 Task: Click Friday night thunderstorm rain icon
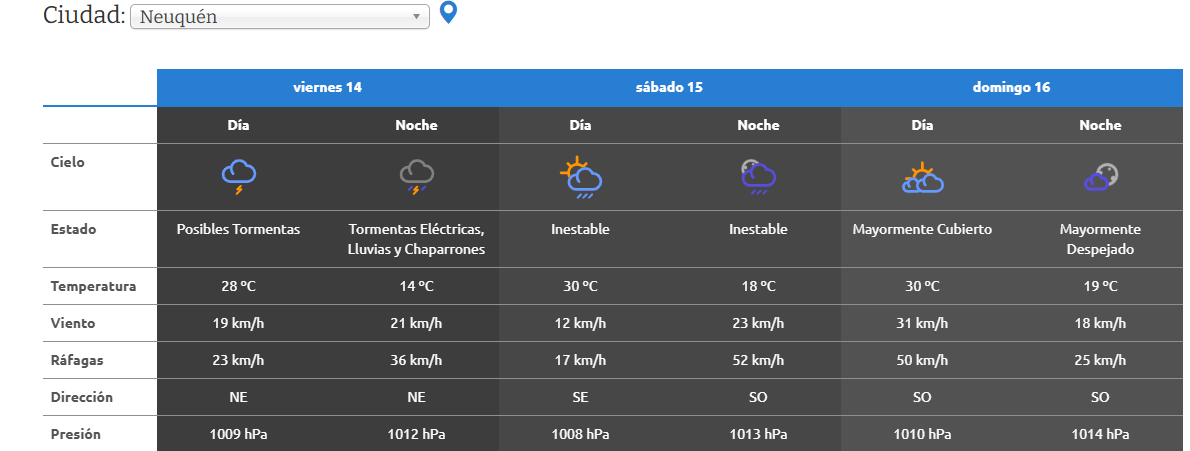click(x=416, y=176)
